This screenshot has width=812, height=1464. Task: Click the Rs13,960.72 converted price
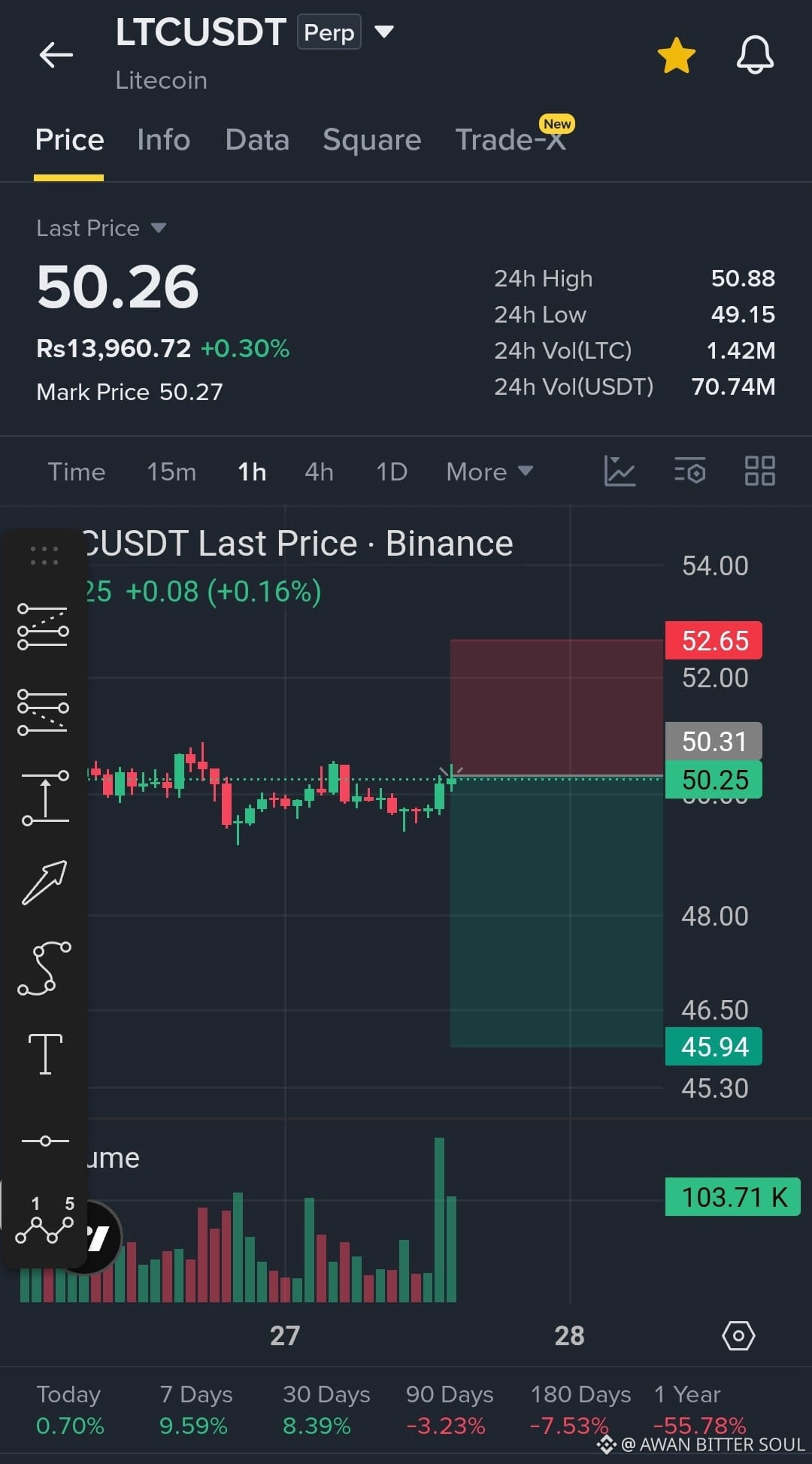coord(114,349)
